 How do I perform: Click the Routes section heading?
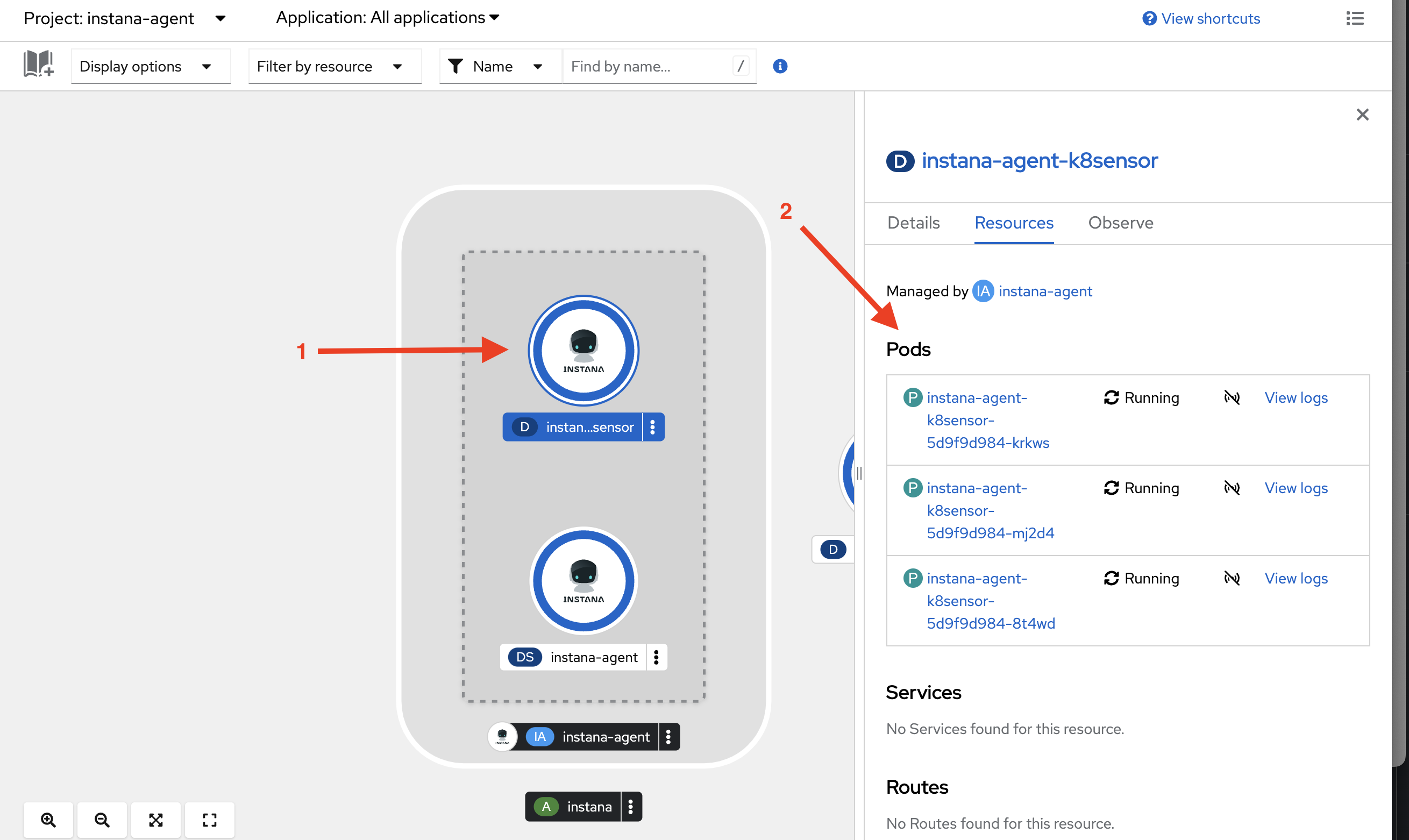coord(917,787)
